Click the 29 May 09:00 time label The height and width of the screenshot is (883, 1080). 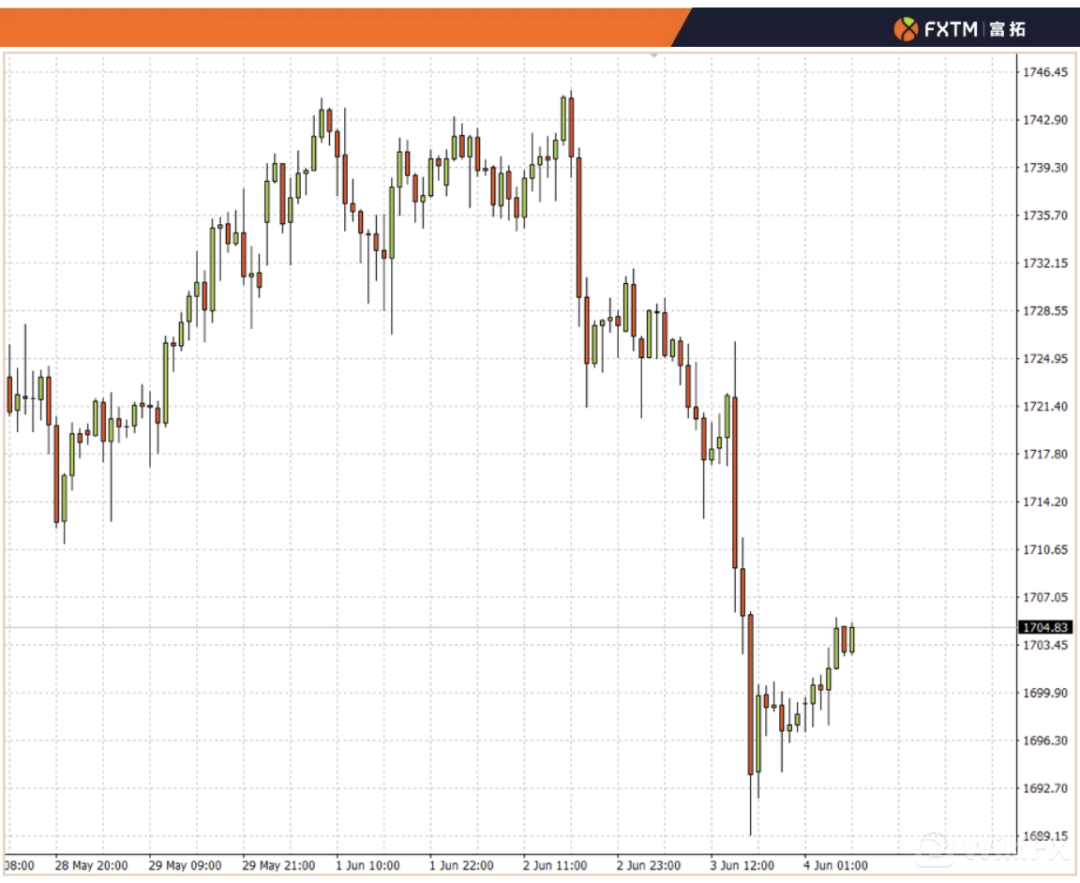[184, 865]
